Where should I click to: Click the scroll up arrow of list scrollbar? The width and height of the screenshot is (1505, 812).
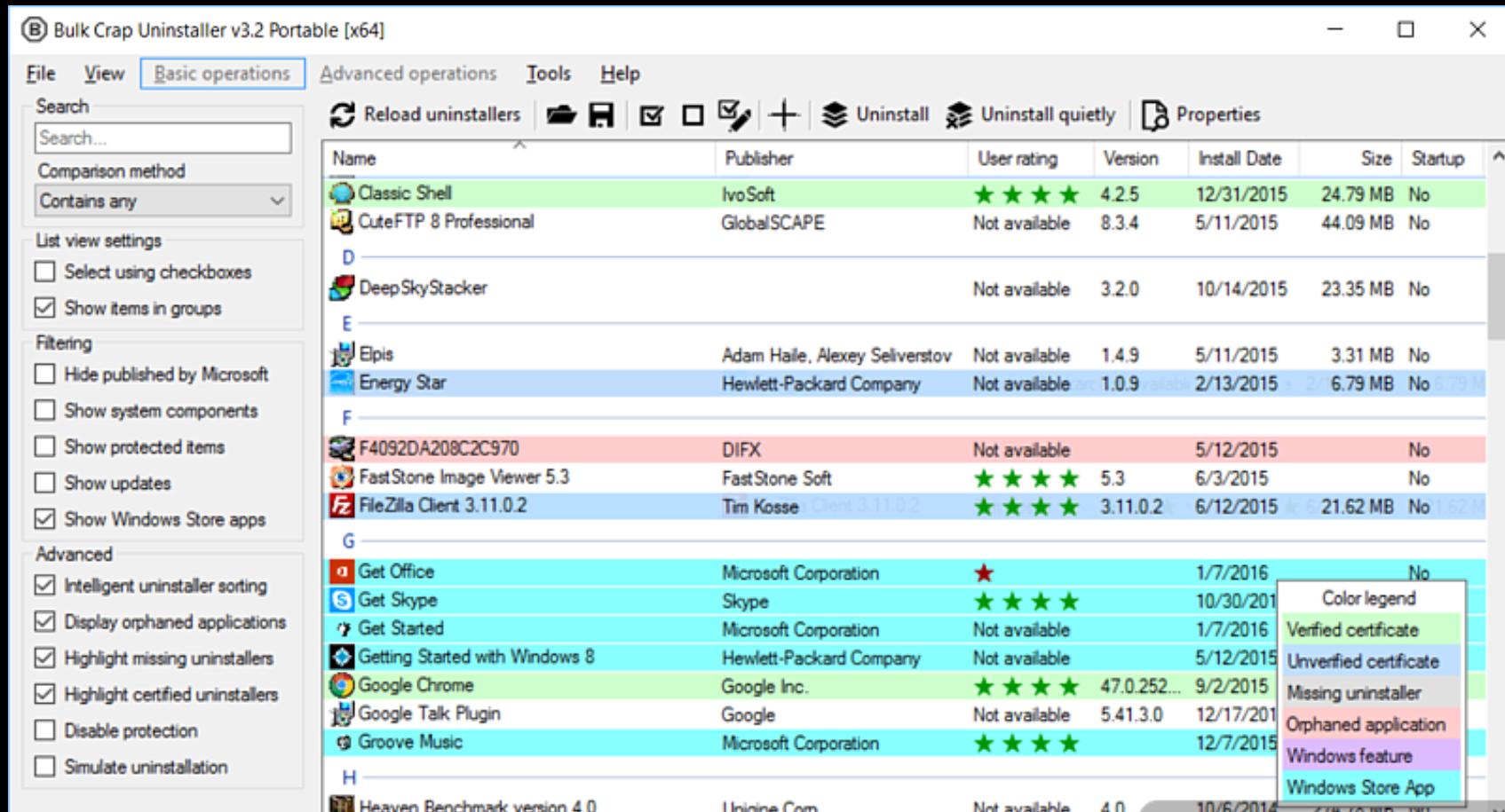tap(1497, 156)
